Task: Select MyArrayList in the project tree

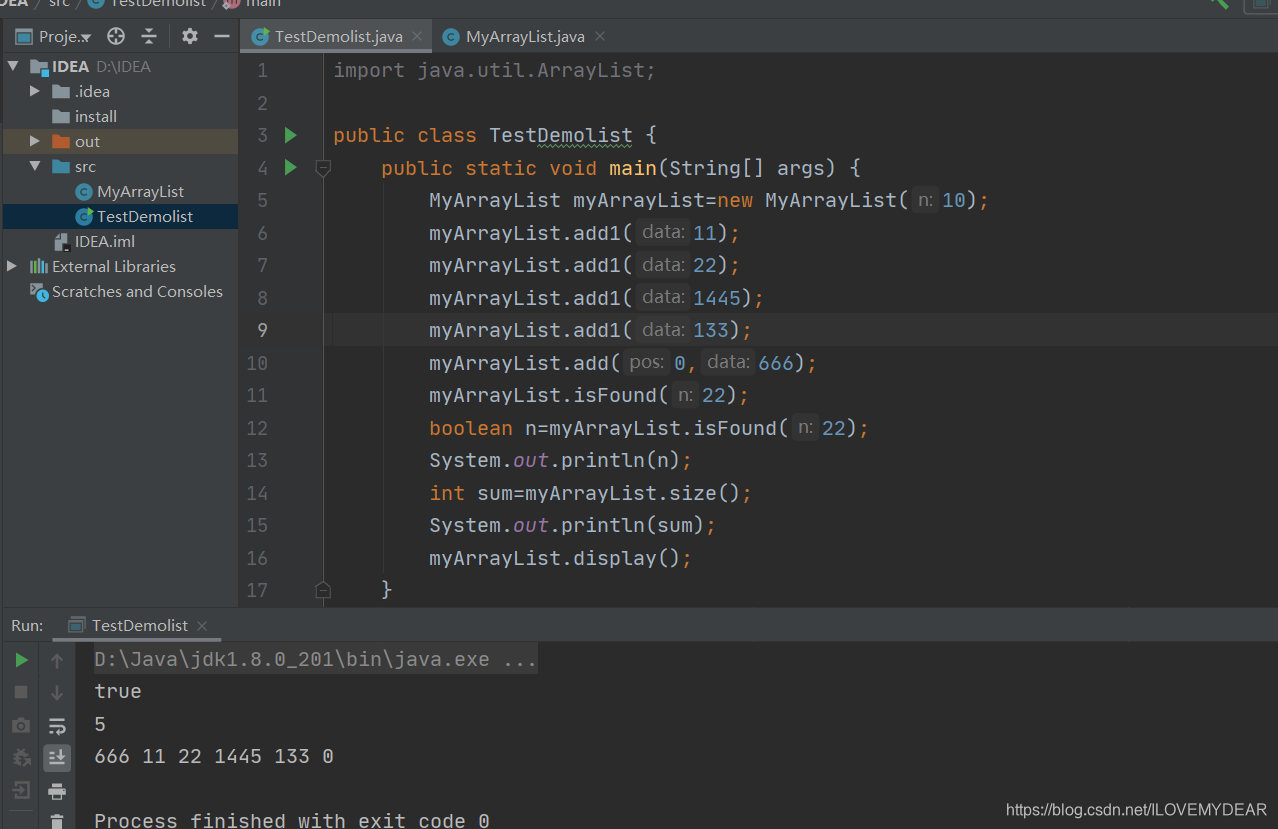Action: coord(140,192)
